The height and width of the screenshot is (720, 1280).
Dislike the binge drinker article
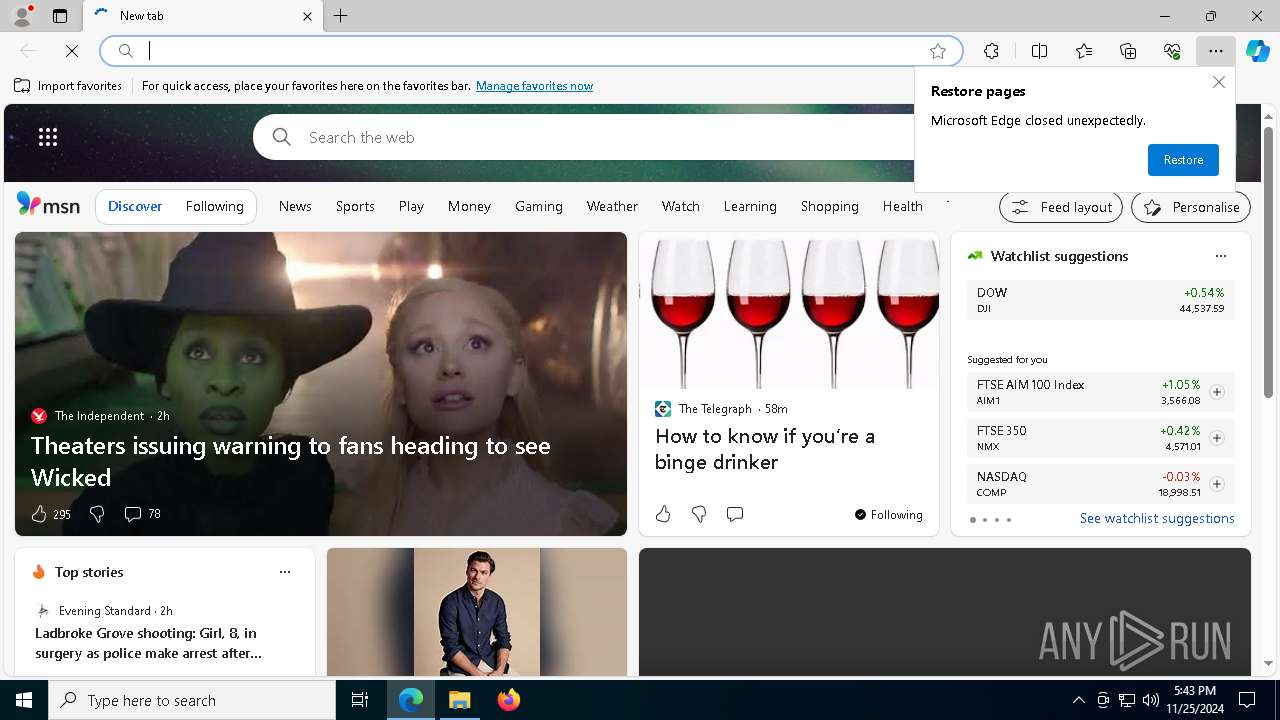[x=699, y=514]
